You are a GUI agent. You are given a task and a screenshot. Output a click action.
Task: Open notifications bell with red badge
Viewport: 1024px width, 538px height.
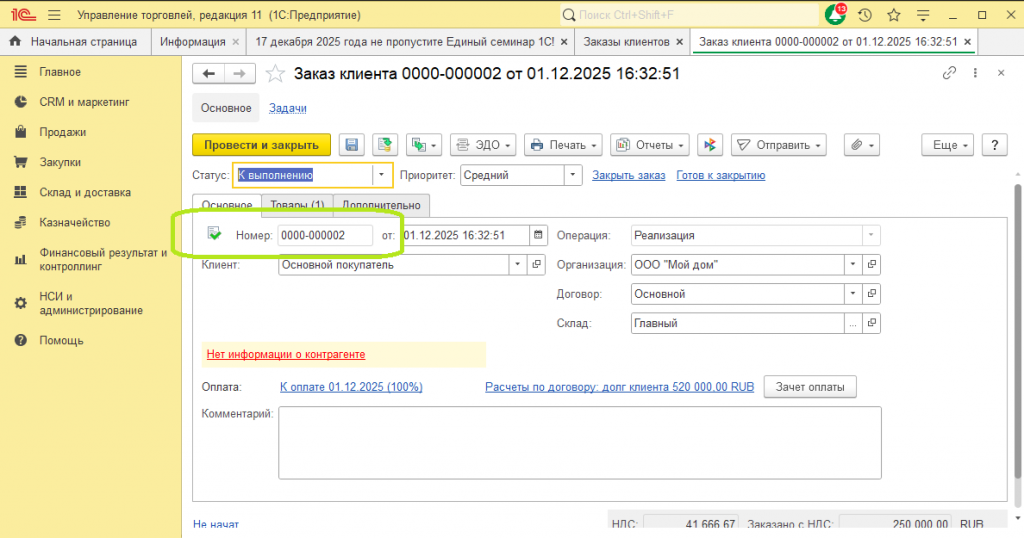point(835,14)
